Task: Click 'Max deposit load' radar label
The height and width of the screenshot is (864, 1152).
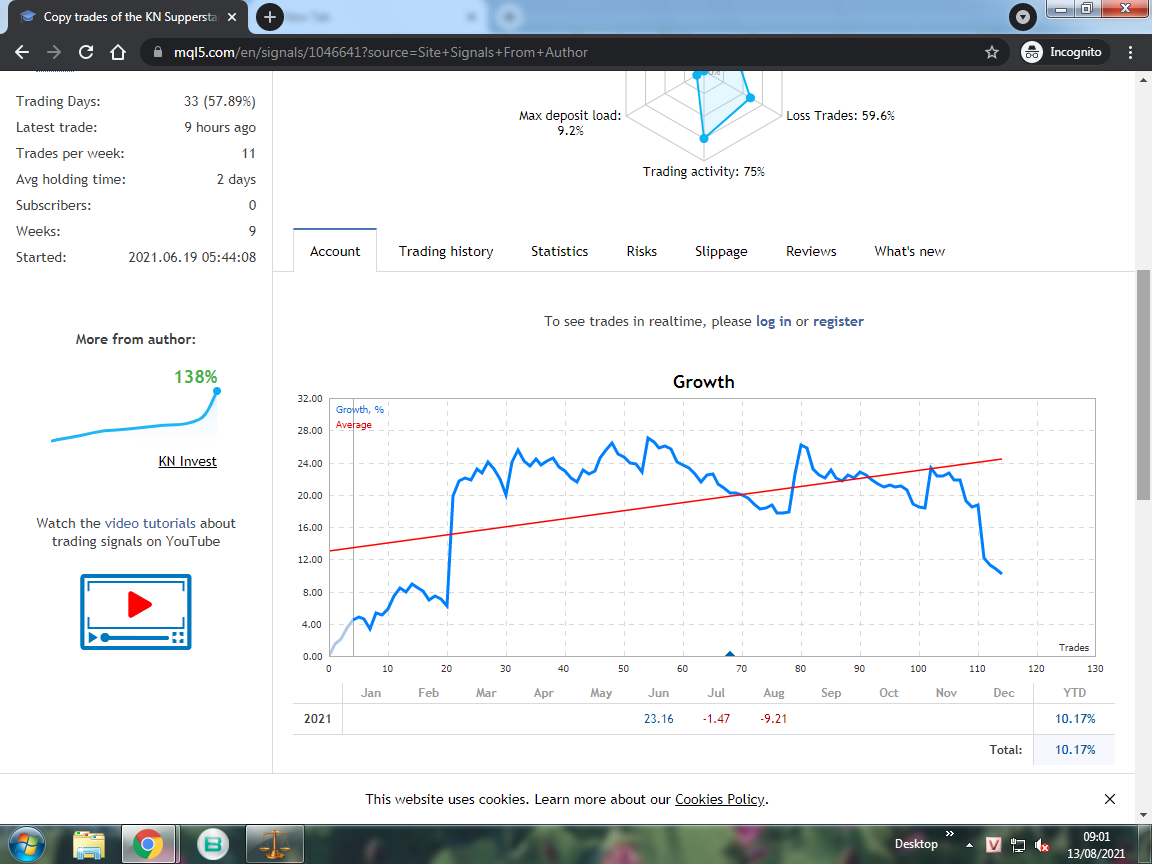Action: pyautogui.click(x=570, y=123)
